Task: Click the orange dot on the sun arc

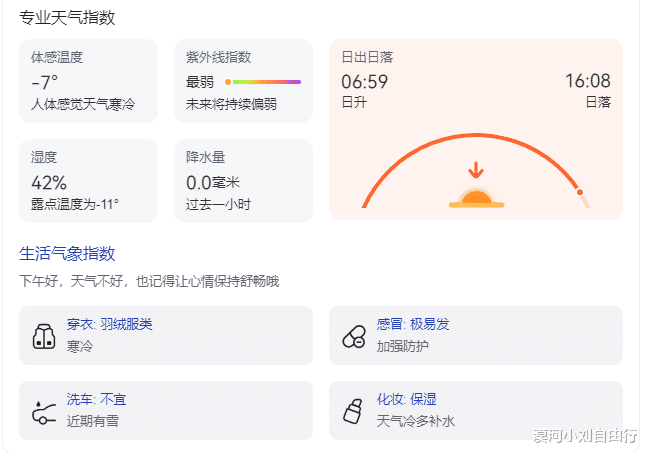Action: pos(579,192)
